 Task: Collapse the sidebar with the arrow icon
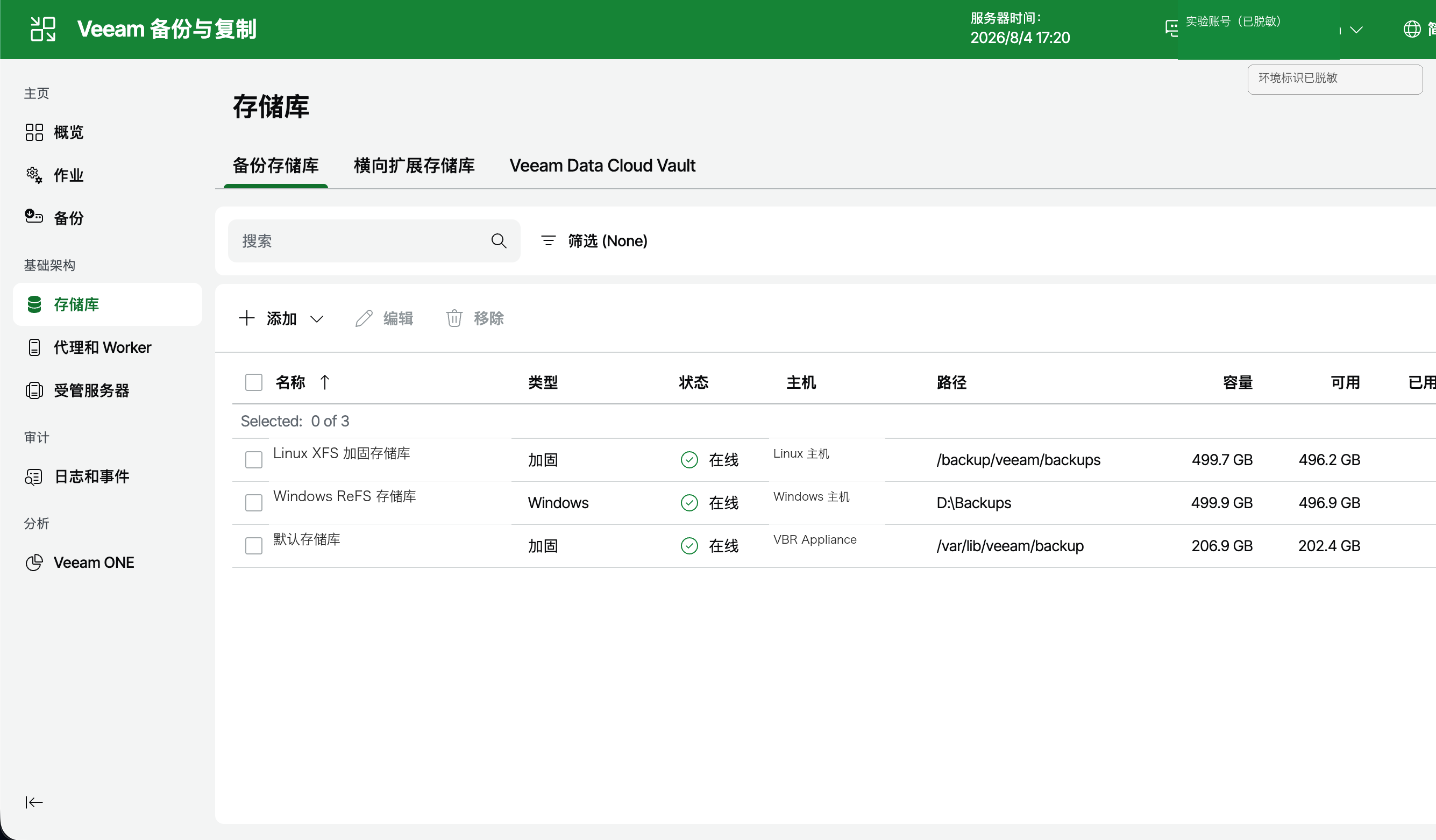34,802
